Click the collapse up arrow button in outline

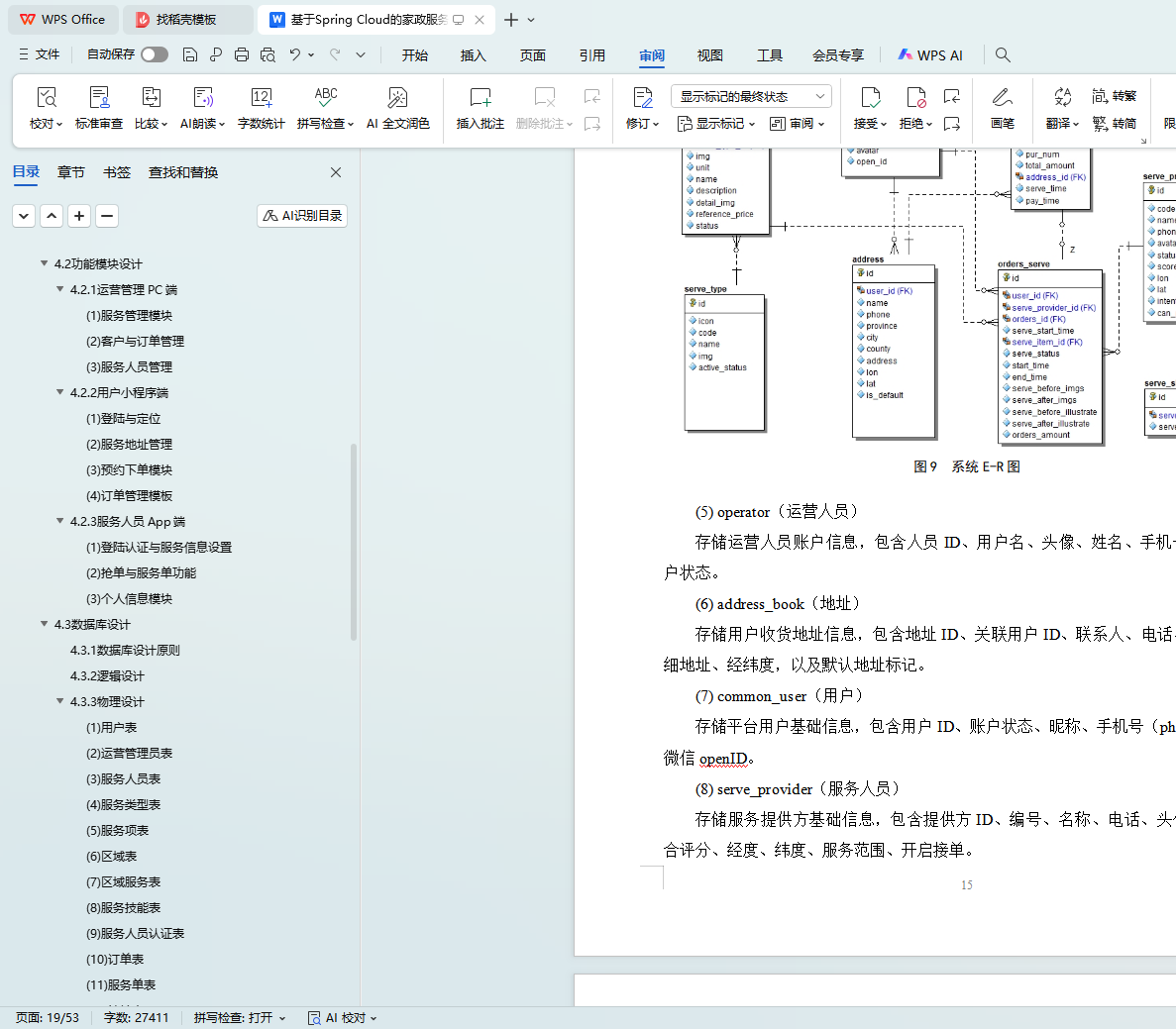[x=52, y=216]
